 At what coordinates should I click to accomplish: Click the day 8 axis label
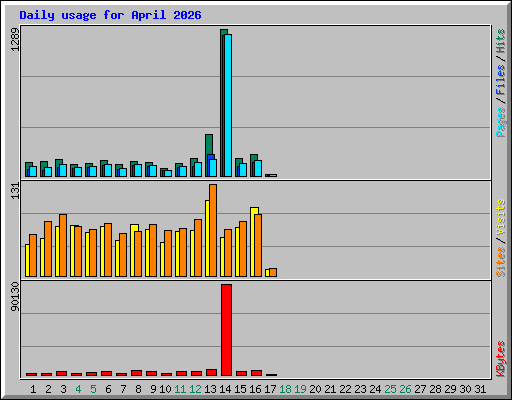[138, 389]
